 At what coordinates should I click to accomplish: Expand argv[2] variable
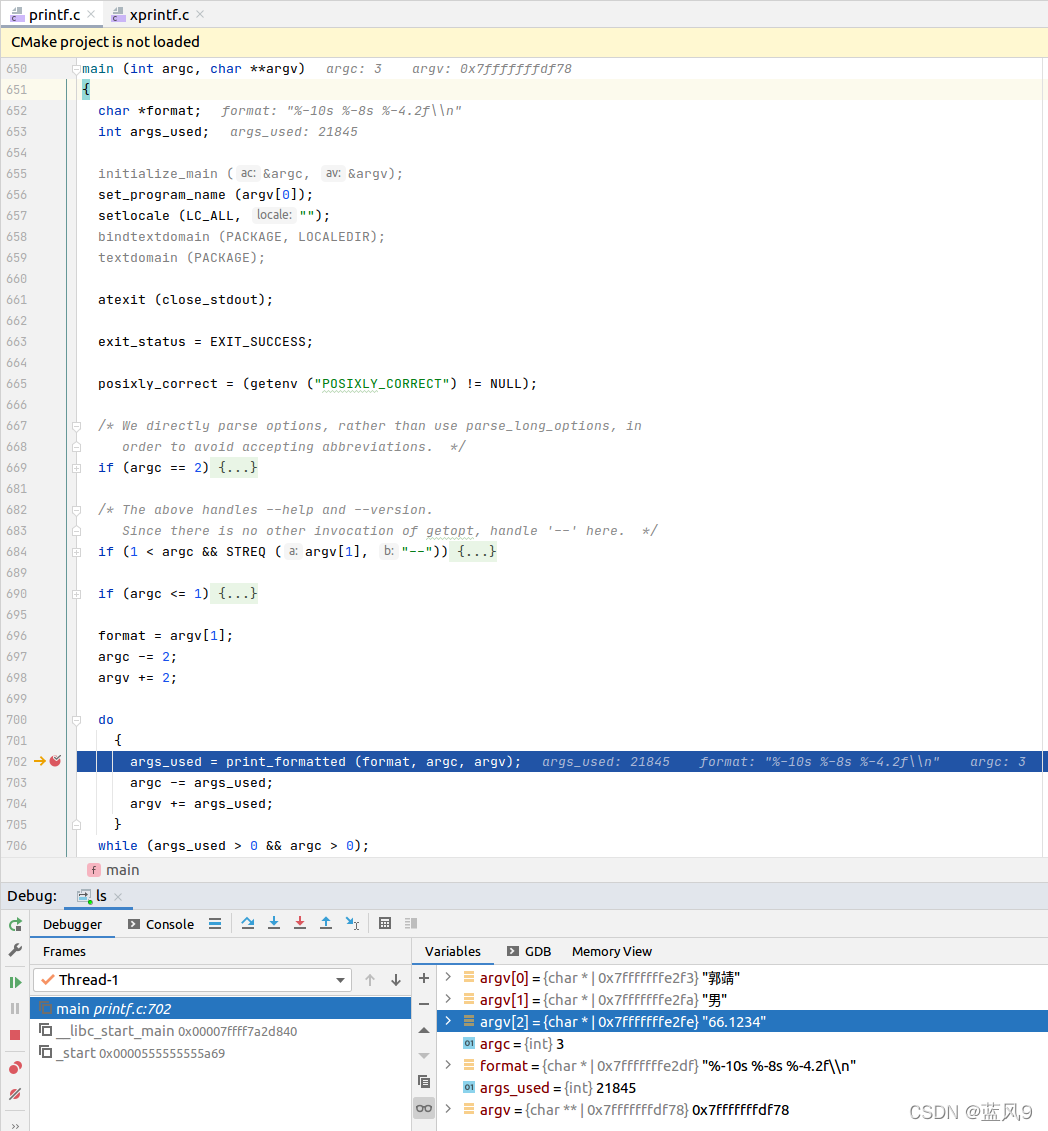[448, 1021]
